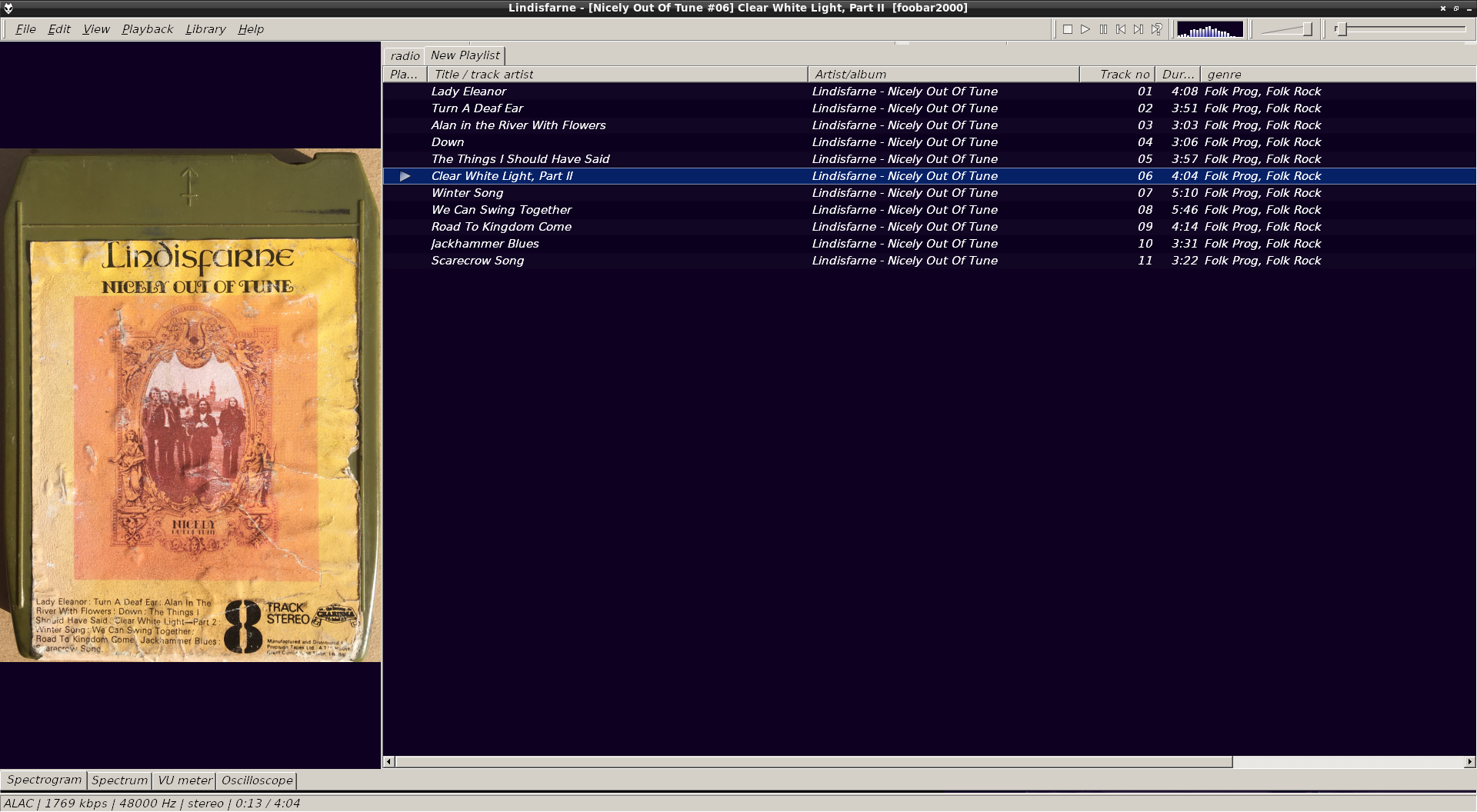The image size is (1477, 812).
Task: Click the scrollbar left arrow
Action: [x=389, y=762]
